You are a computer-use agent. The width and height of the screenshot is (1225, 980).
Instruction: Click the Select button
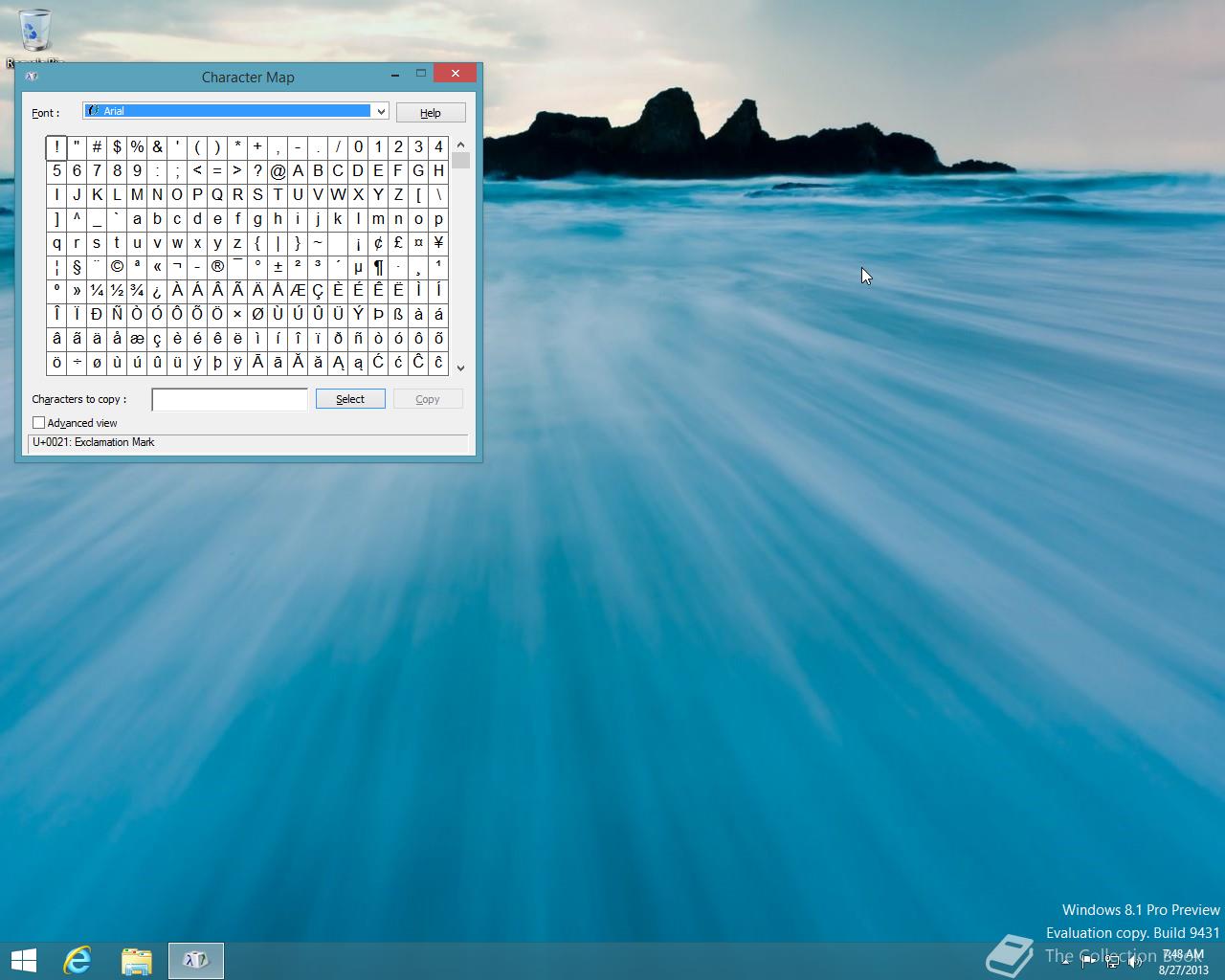[350, 399]
